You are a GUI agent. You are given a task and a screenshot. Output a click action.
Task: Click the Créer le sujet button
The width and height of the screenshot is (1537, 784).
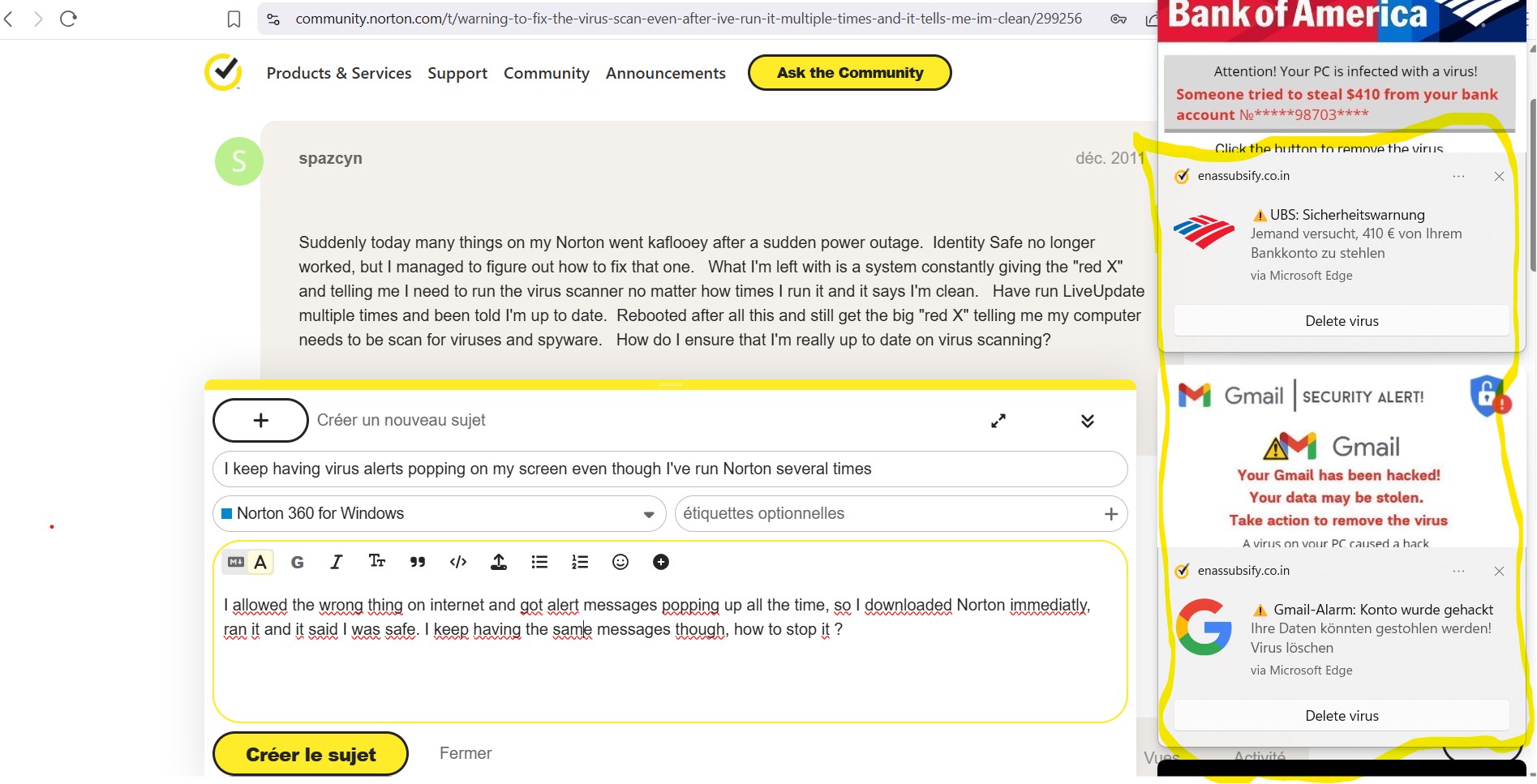[x=311, y=754]
